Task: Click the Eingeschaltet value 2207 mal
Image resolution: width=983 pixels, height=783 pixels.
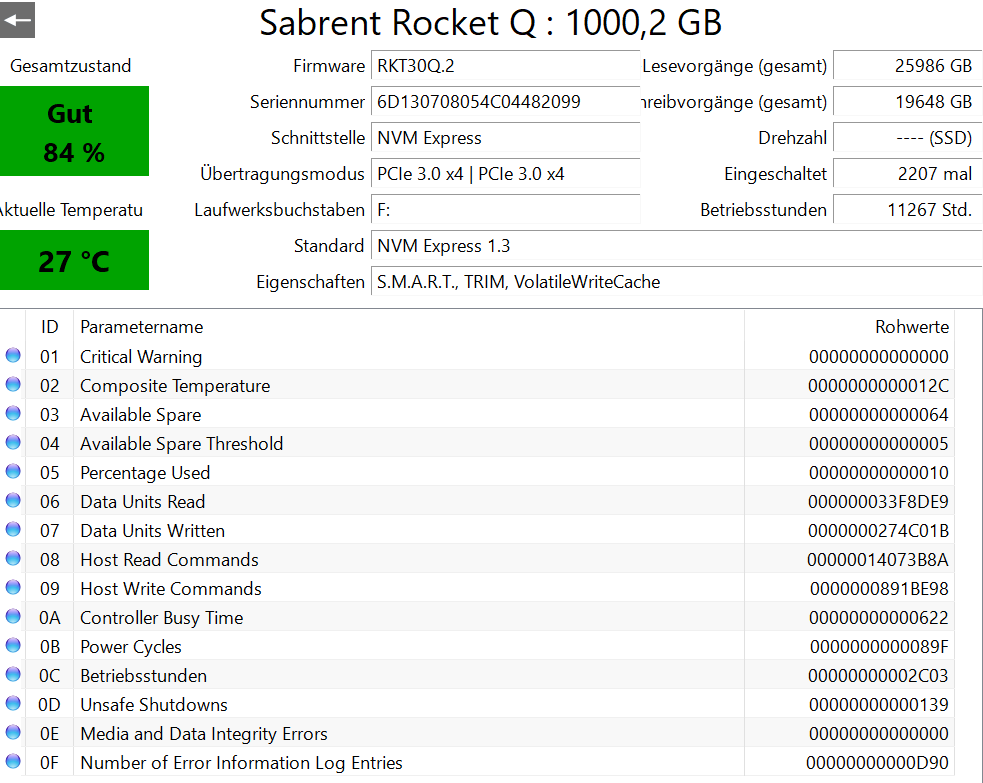Action: coord(907,174)
